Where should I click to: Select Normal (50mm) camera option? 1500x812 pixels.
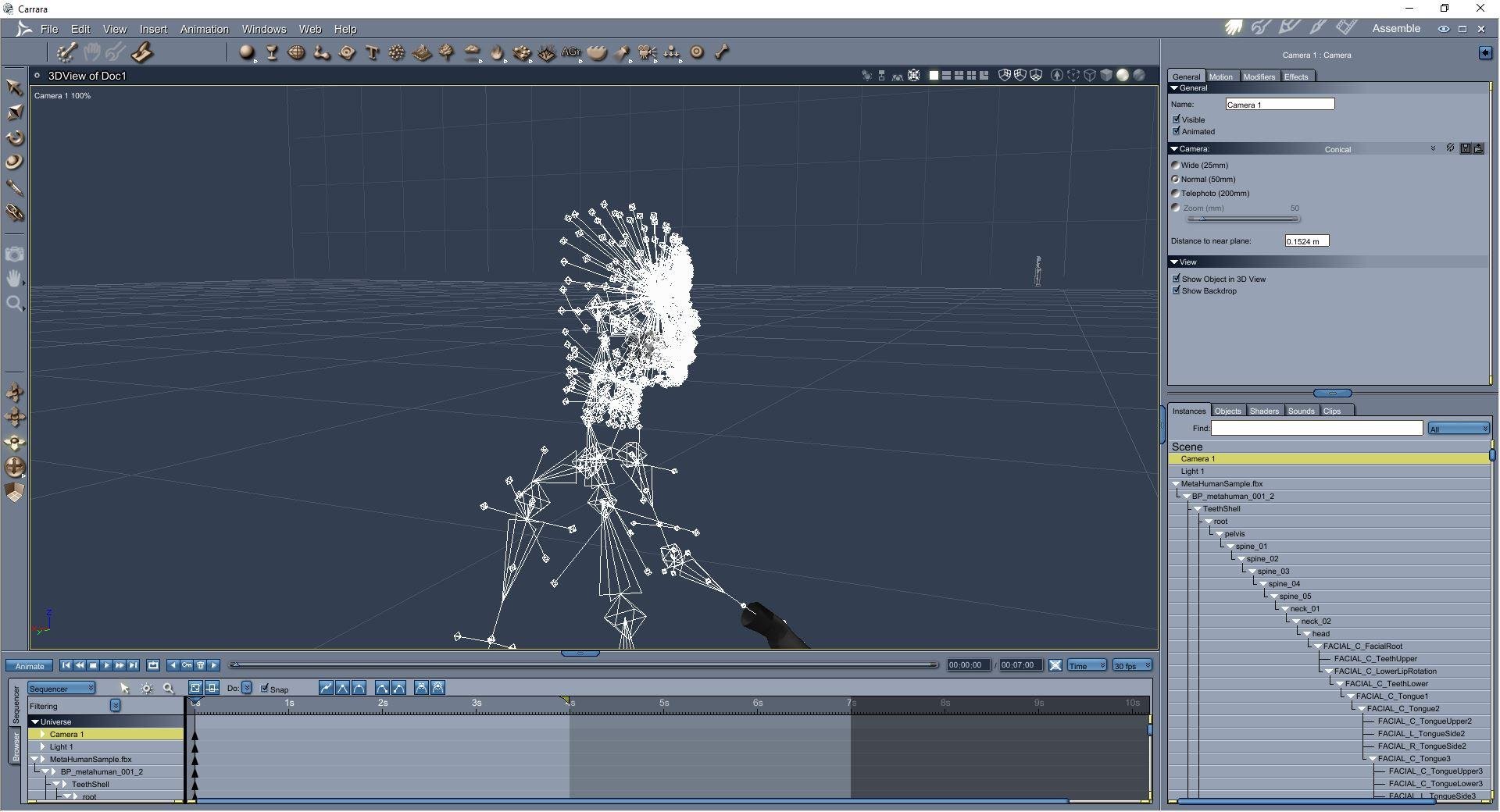[x=1175, y=179]
